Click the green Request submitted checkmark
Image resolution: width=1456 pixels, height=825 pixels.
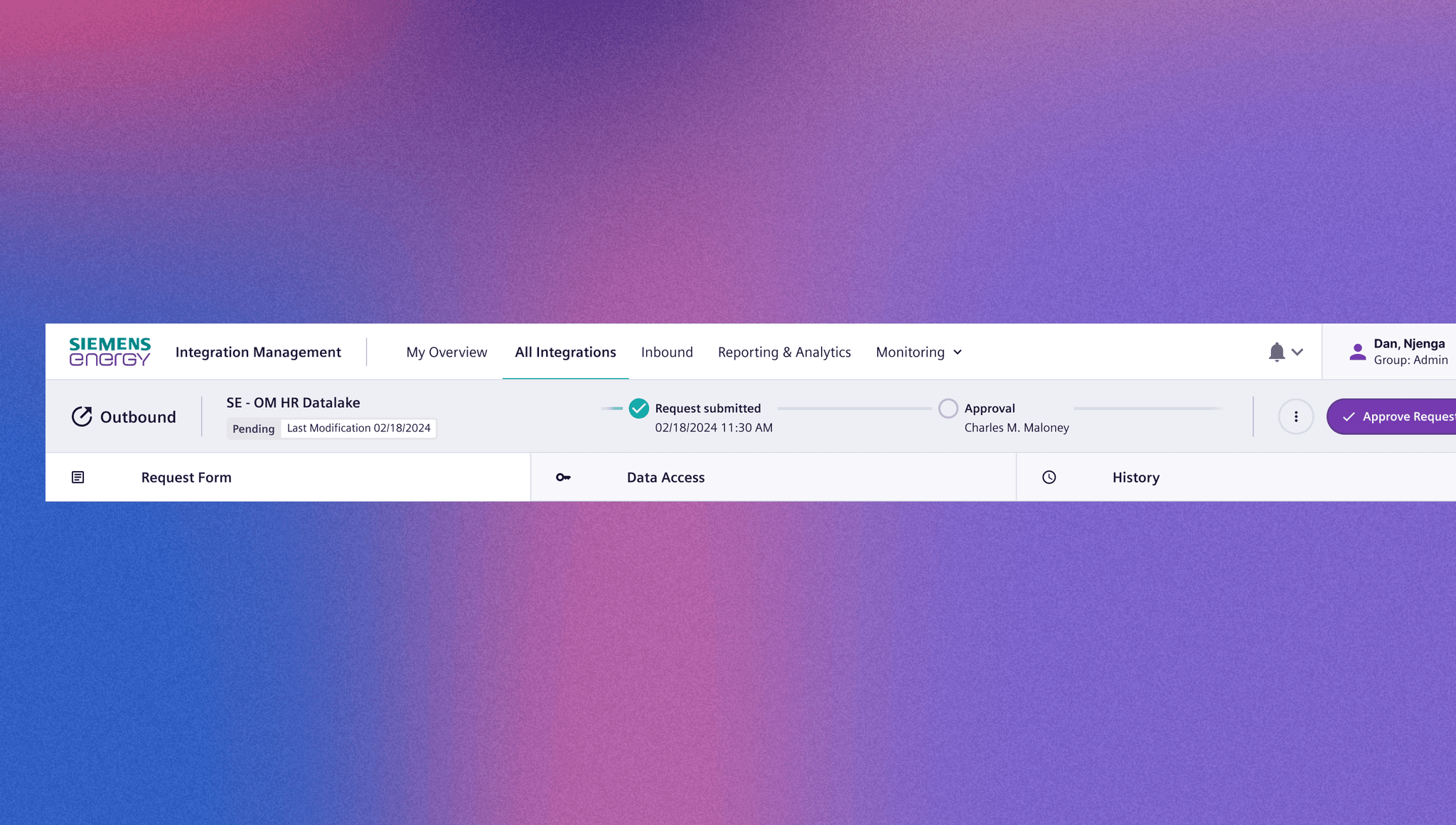638,409
